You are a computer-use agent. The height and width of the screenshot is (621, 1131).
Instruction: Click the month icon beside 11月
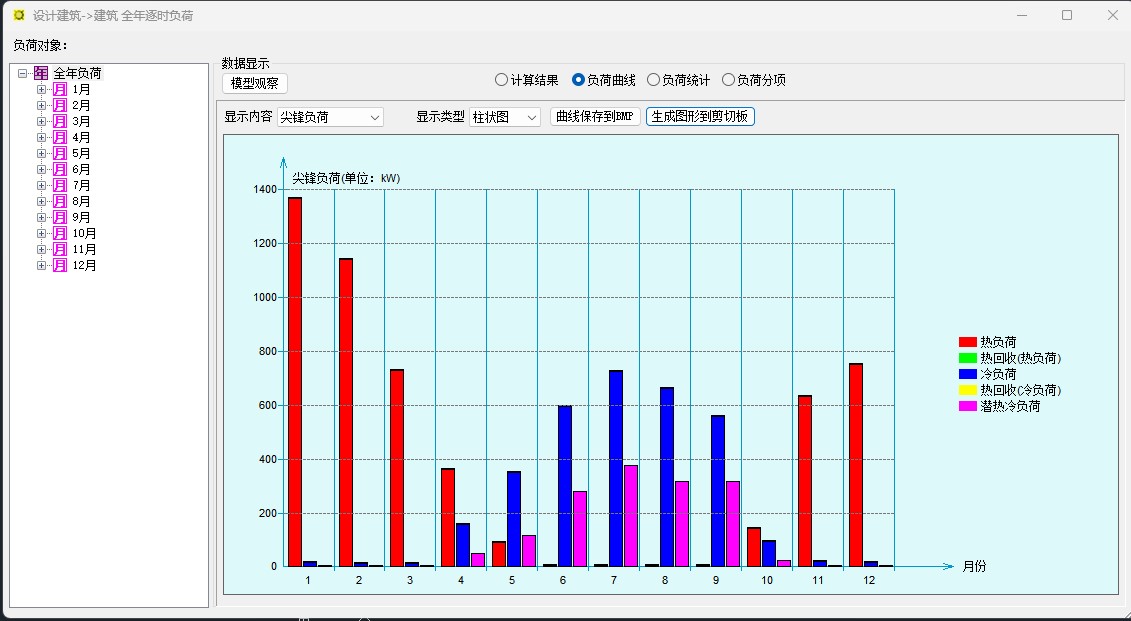[x=60, y=250]
